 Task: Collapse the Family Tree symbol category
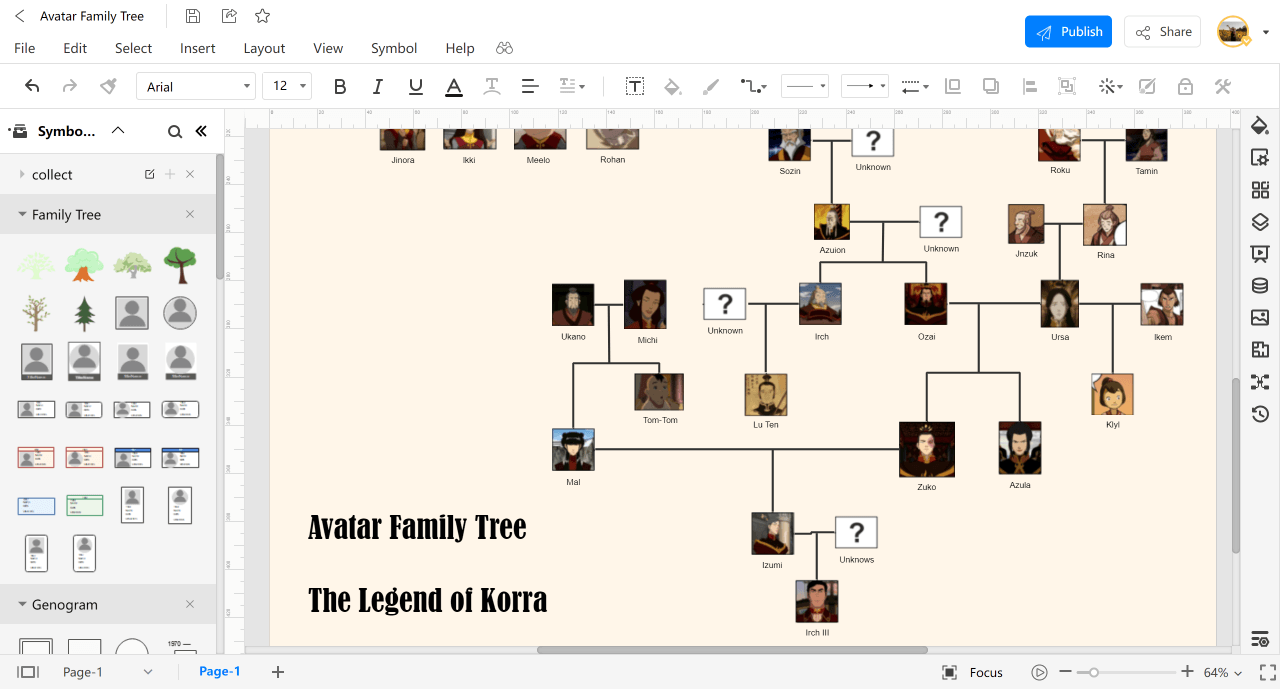click(22, 214)
